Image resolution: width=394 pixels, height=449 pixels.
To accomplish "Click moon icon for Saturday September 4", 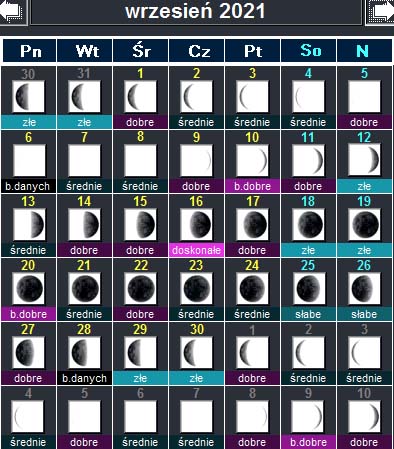I will click(308, 97).
